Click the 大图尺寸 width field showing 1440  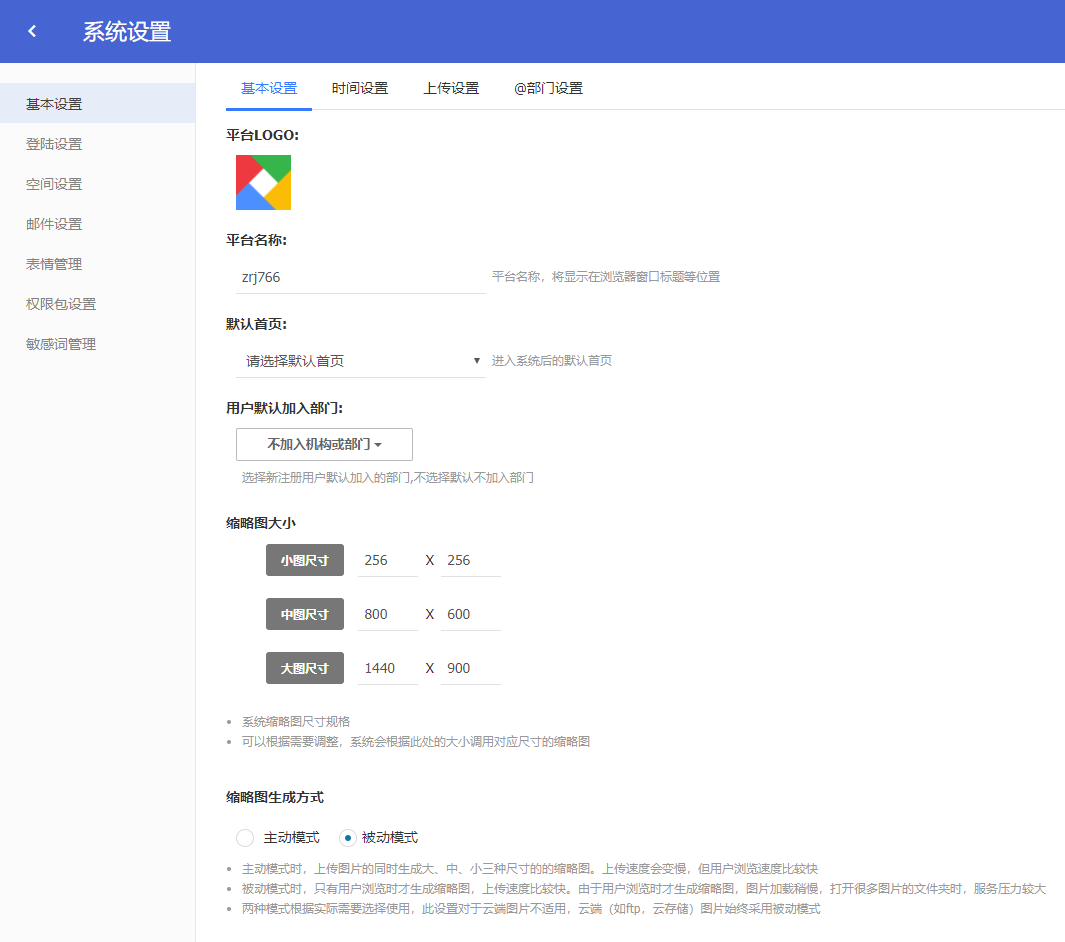coord(387,669)
